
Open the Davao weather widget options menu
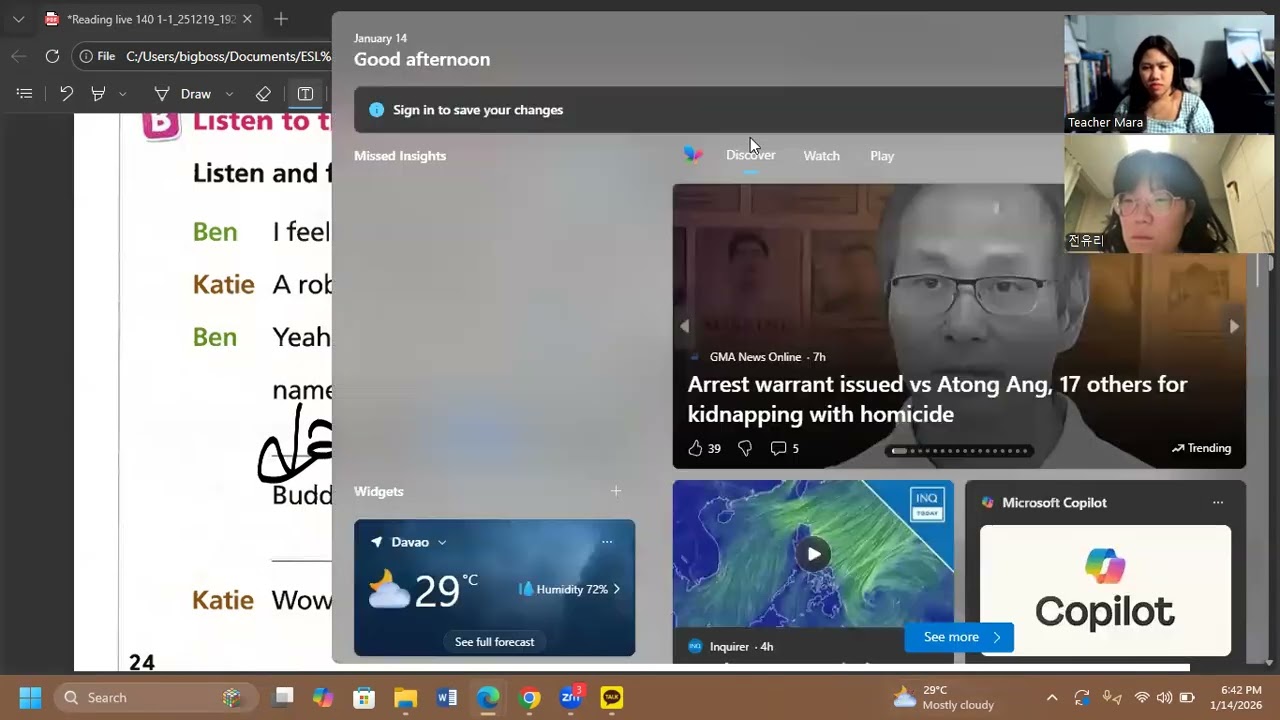click(607, 542)
